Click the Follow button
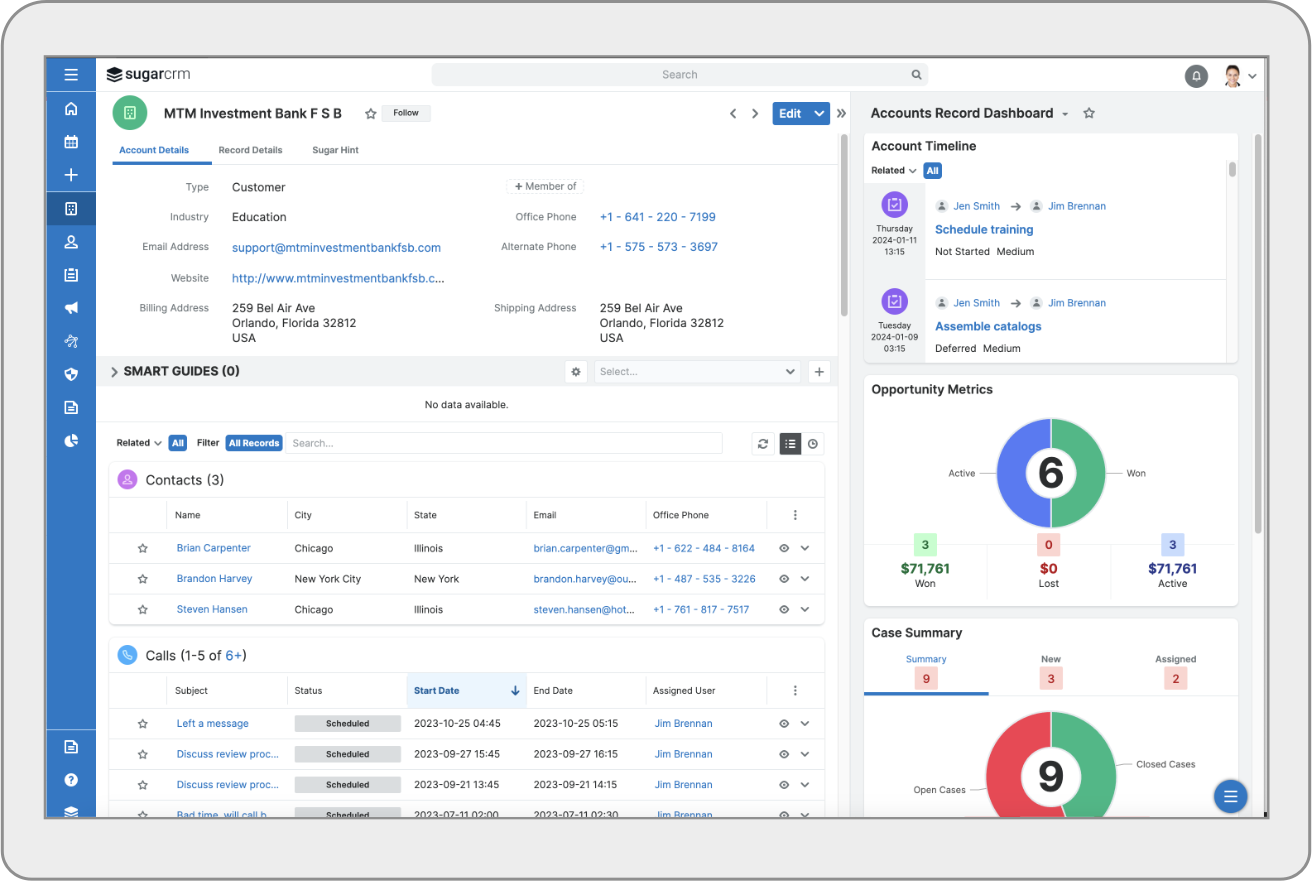The image size is (1312, 881). point(406,114)
